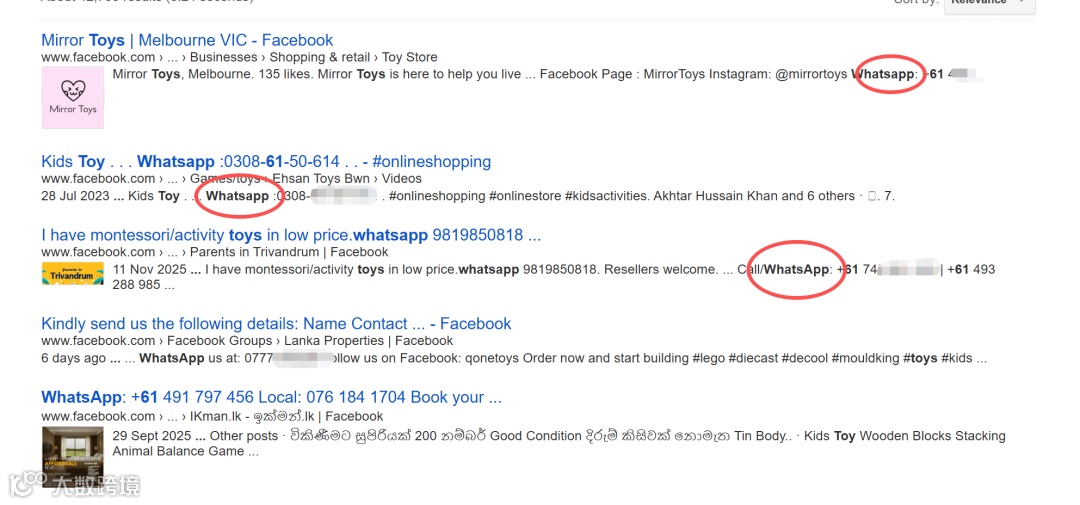Viewport: 1080px width, 505px height.
Task: Click the Videos breadcrumb under Kids Toy result
Action: click(x=402, y=178)
